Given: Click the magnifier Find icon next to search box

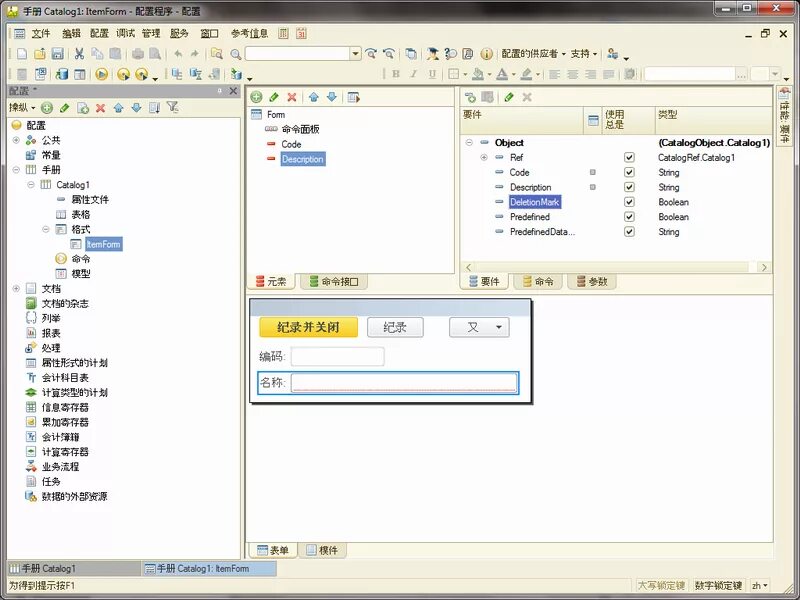Looking at the screenshot, I should click(235, 54).
